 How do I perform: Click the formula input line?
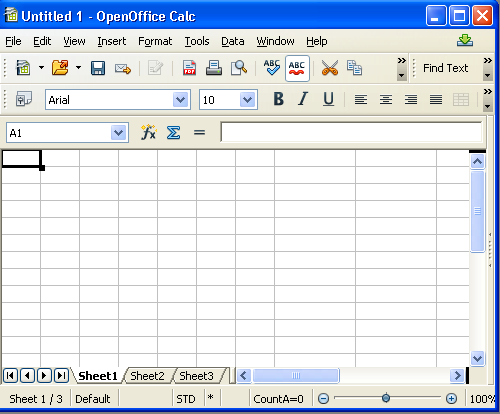351,132
